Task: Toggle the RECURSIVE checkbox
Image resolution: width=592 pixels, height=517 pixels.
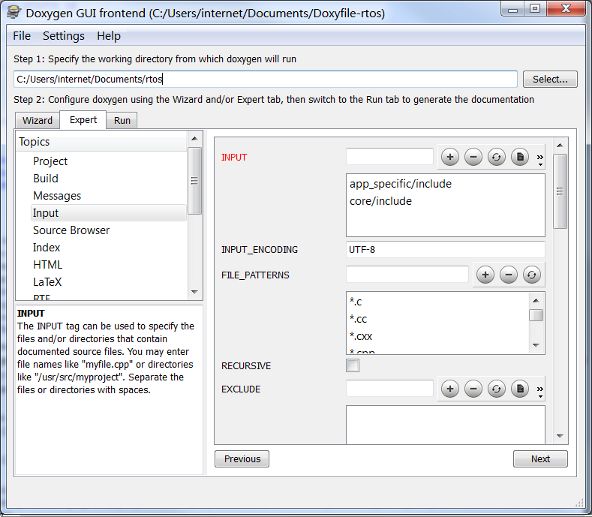Action: click(353, 365)
